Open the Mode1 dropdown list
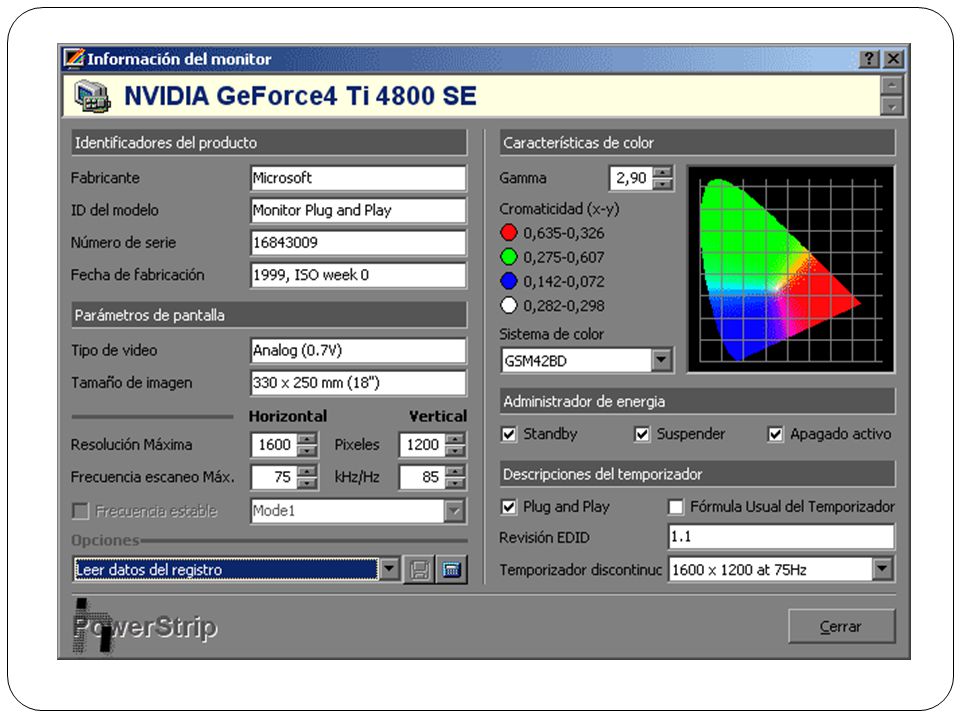The width and height of the screenshot is (960, 720). tap(454, 511)
